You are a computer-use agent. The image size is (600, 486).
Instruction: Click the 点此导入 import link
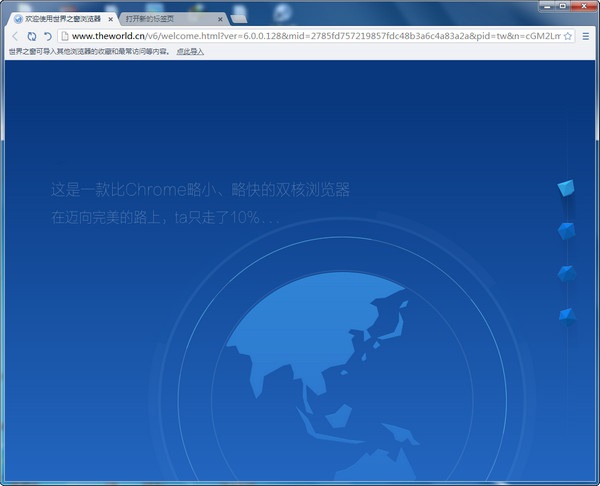pos(190,52)
